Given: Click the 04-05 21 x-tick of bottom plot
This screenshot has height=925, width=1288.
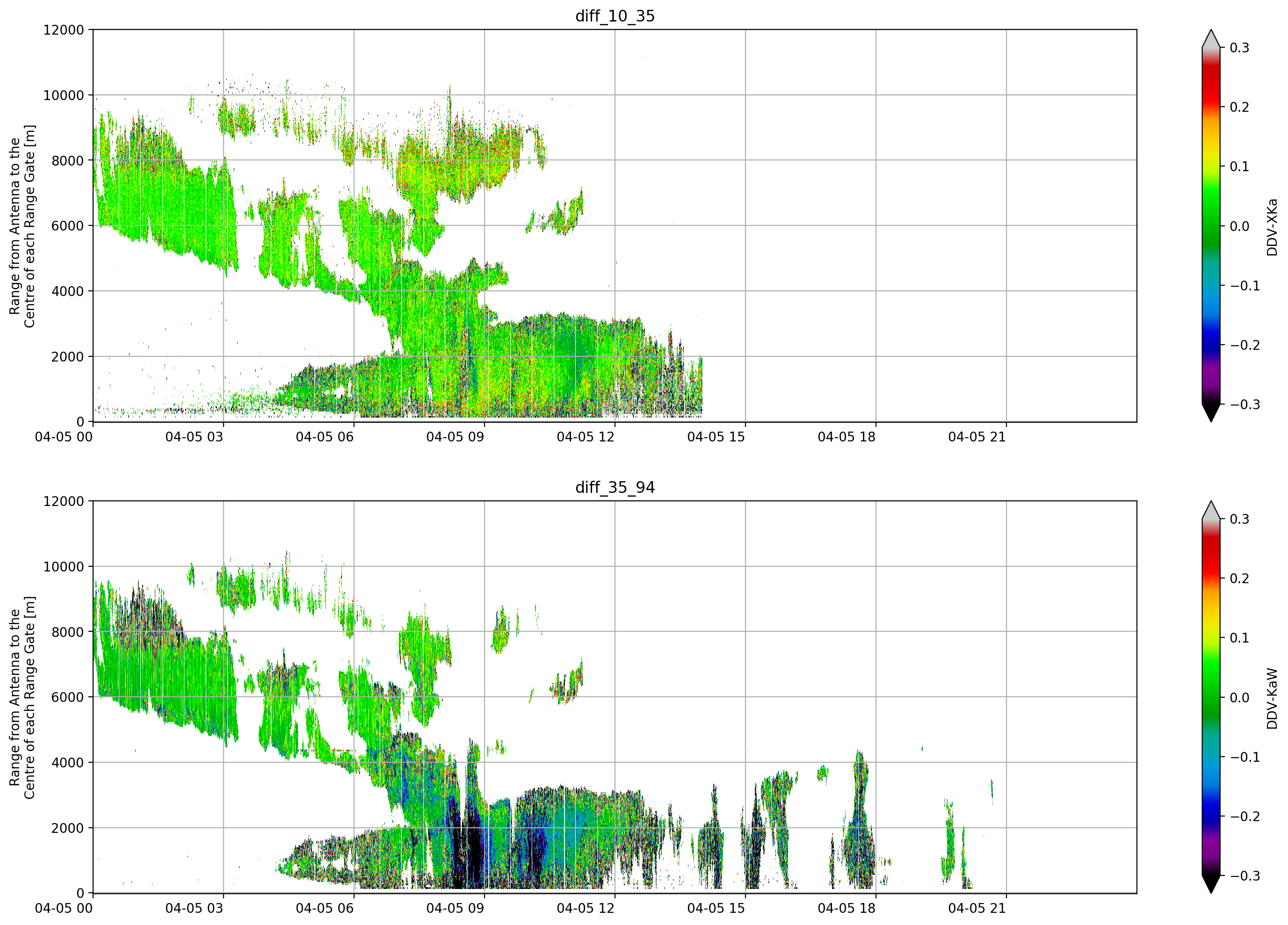Looking at the screenshot, I should (977, 908).
